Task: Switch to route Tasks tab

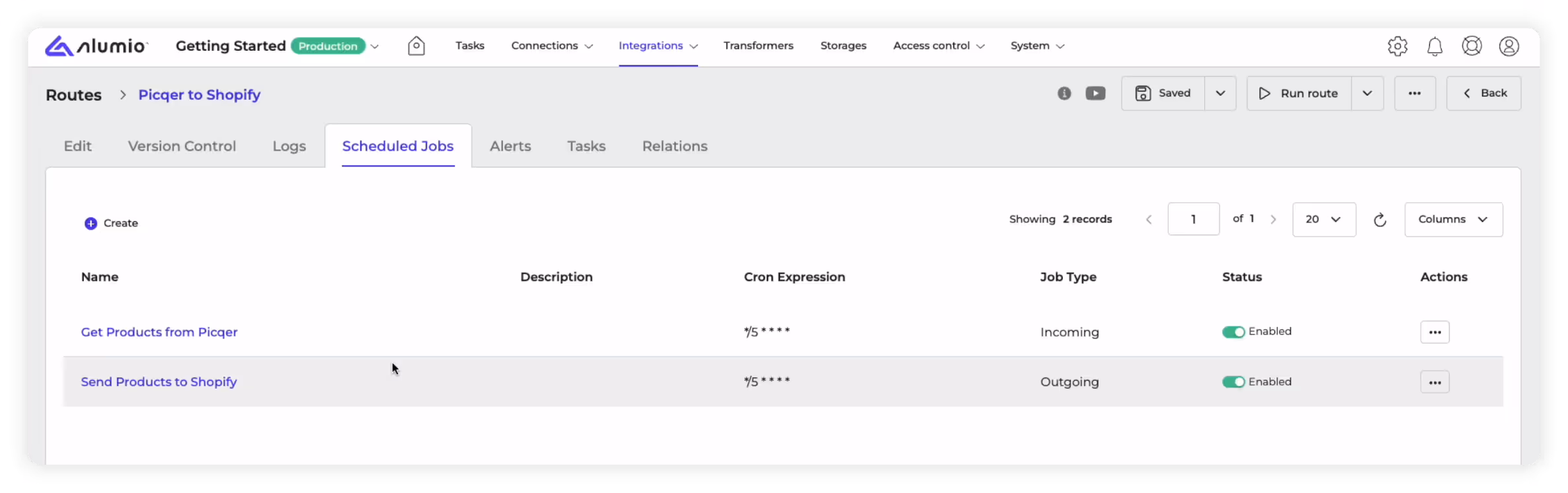Action: click(586, 146)
